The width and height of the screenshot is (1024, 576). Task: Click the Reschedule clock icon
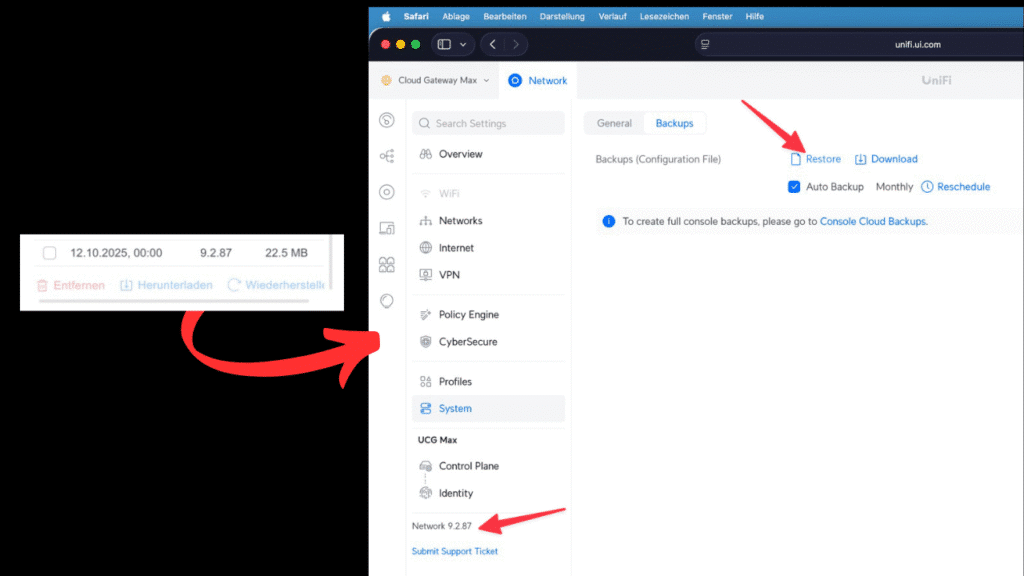pyautogui.click(x=927, y=187)
